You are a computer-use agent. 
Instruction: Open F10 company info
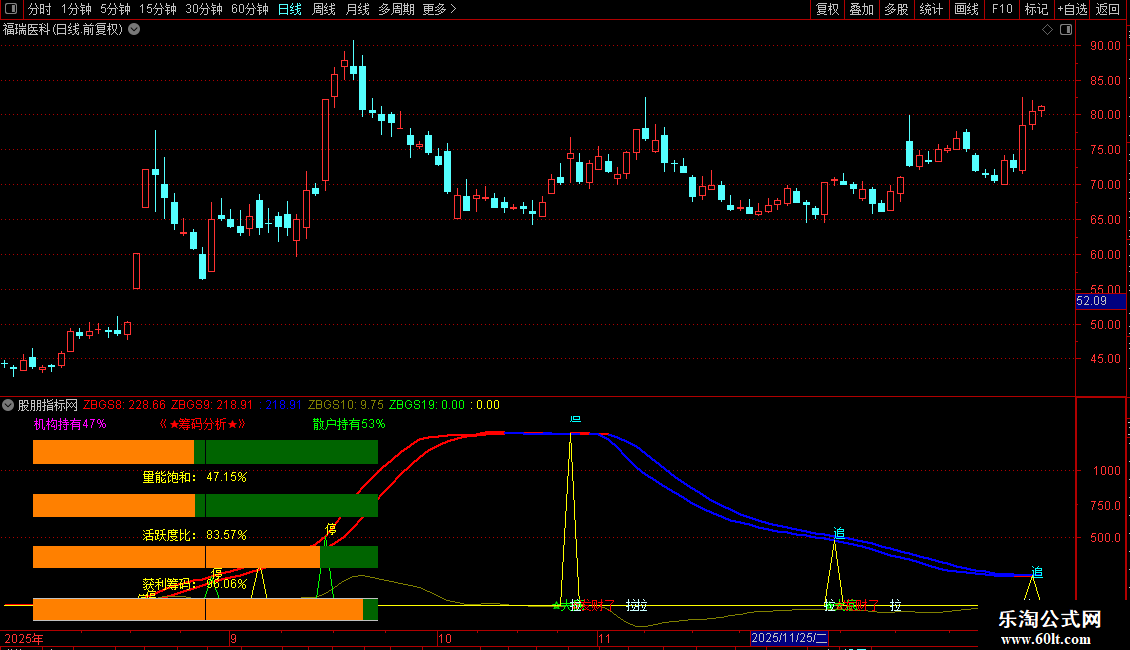[1002, 9]
